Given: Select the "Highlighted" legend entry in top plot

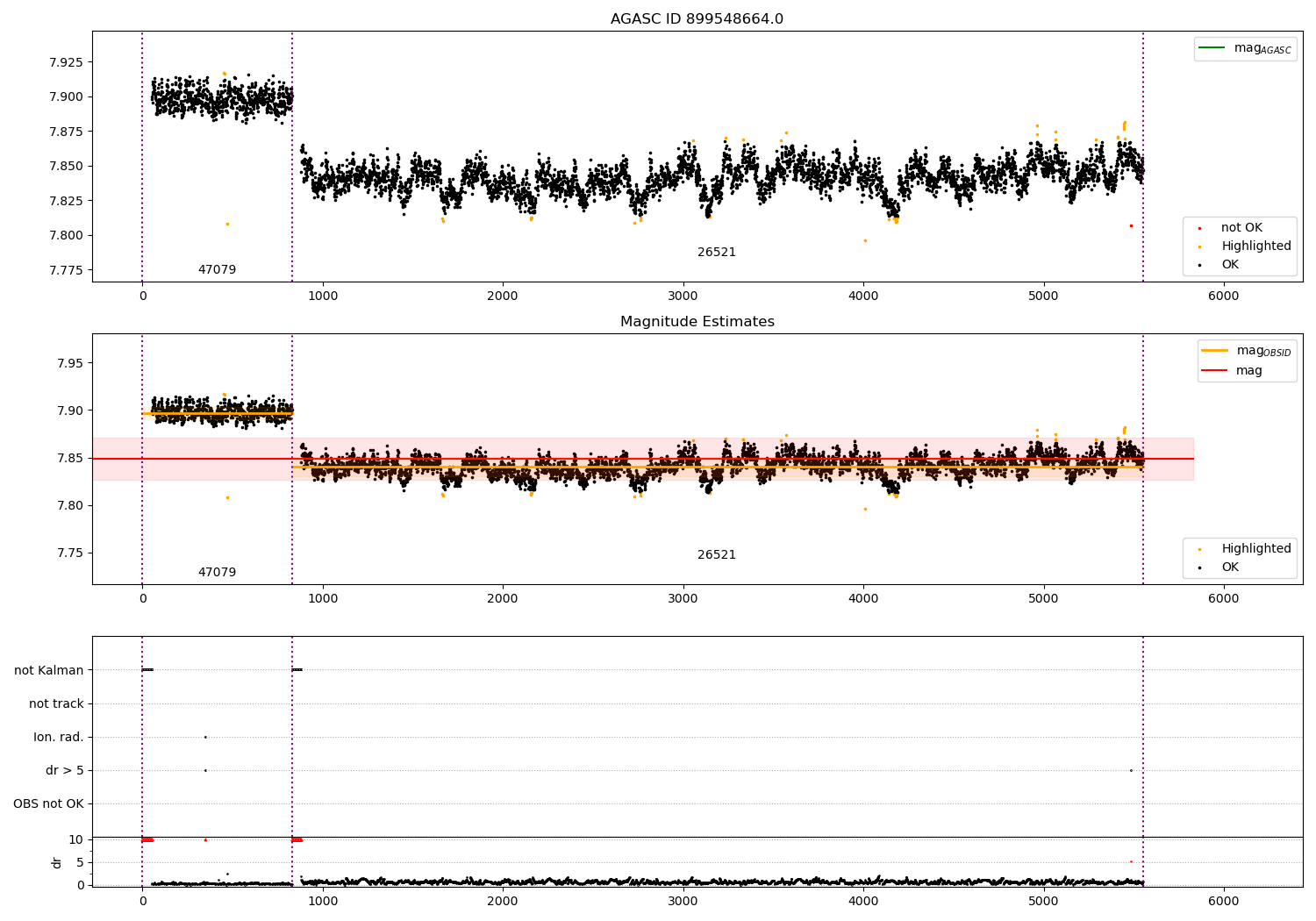Looking at the screenshot, I should [x=1242, y=246].
